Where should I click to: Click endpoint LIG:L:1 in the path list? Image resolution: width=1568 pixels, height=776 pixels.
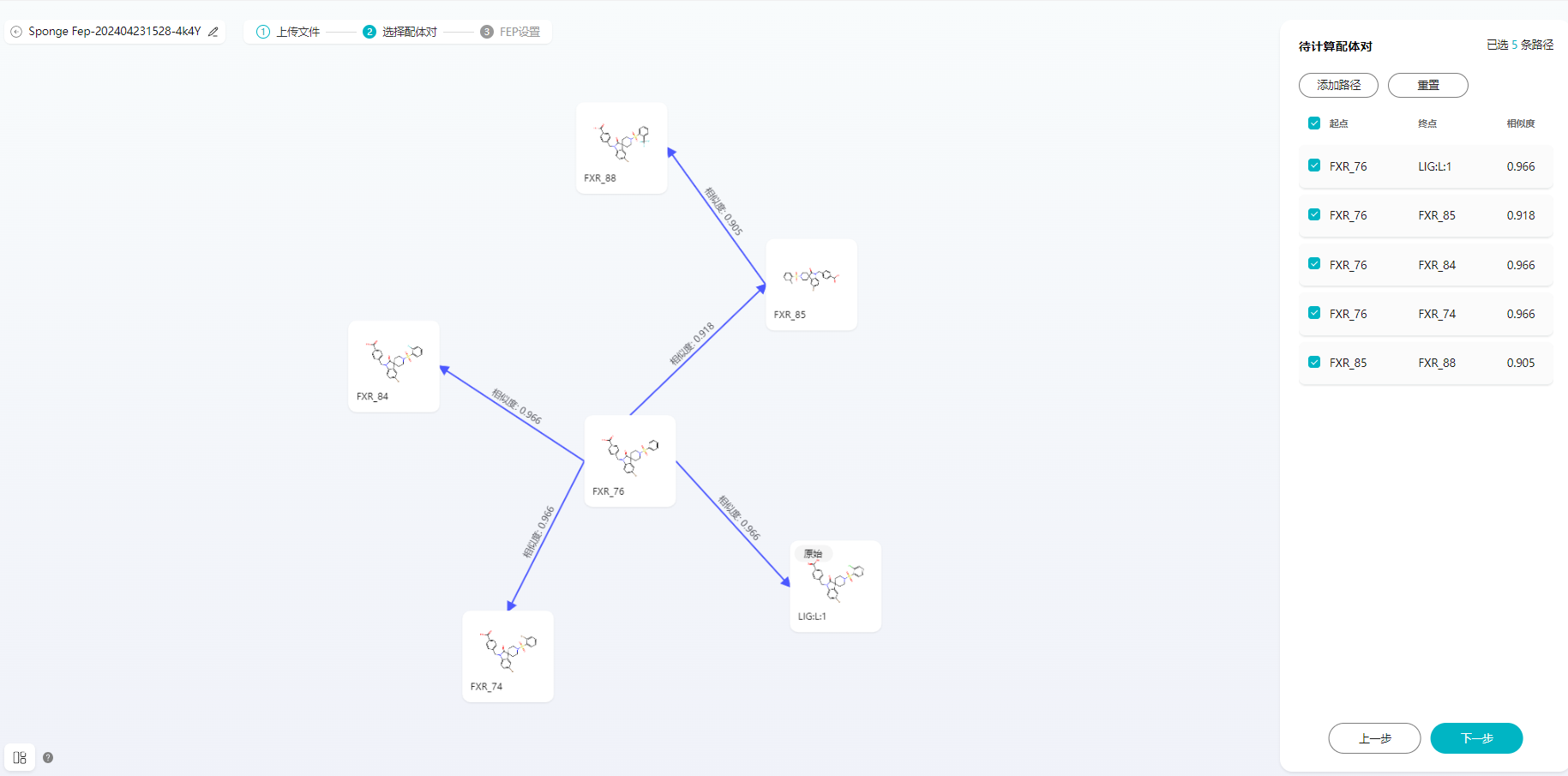1434,166
